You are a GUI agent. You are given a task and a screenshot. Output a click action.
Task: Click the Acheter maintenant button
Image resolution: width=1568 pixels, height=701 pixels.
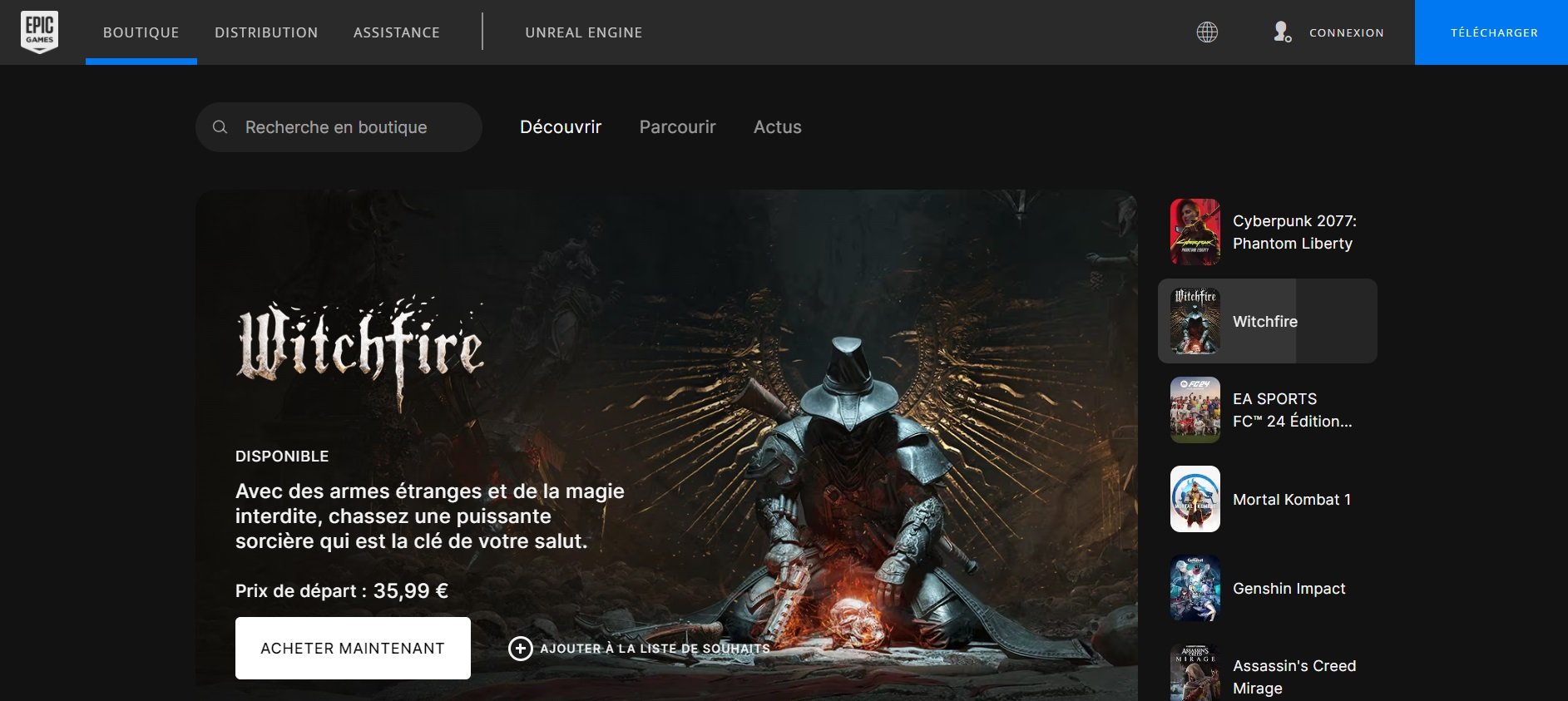353,649
